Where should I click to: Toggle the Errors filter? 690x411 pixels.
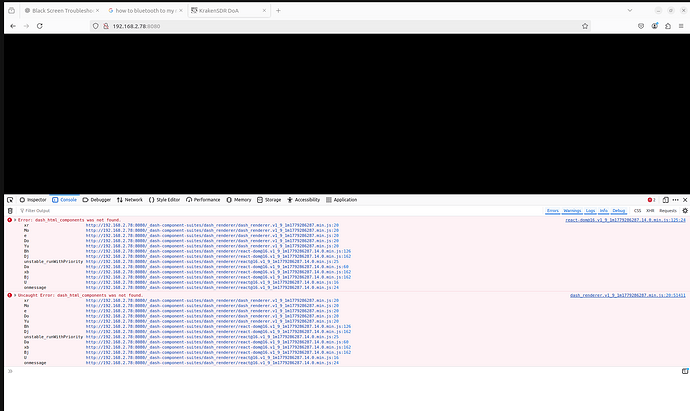click(x=553, y=211)
